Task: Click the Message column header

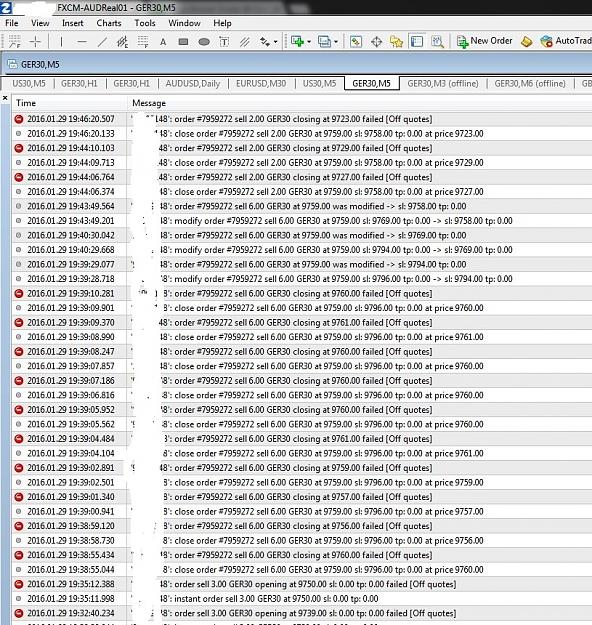Action: (x=359, y=103)
